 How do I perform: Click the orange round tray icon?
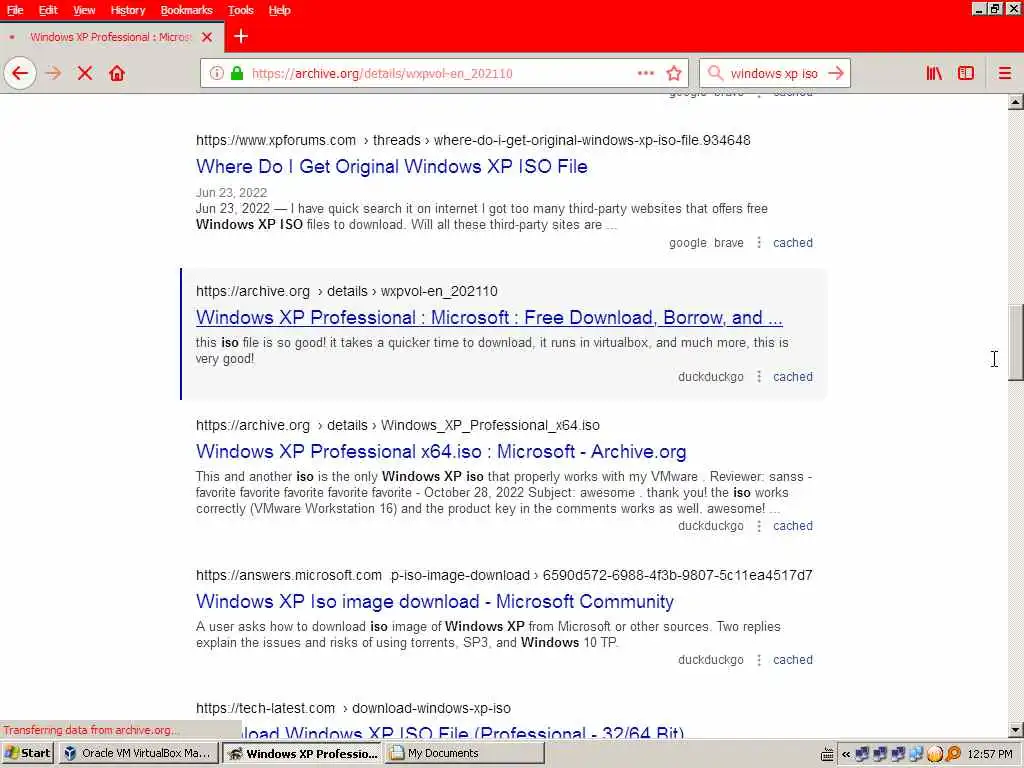click(935, 754)
